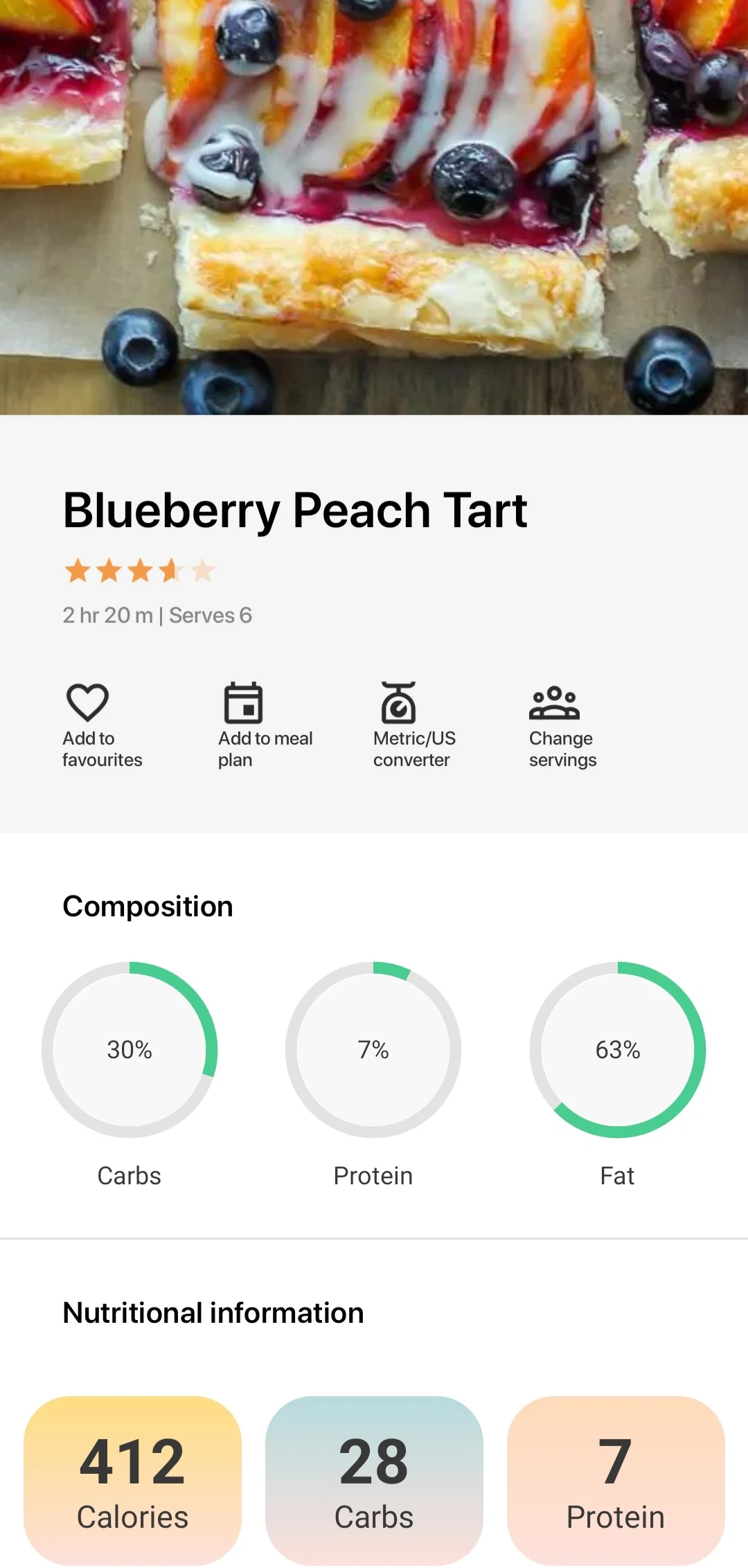Select the 63% Fat progress ring

pyautogui.click(x=618, y=1049)
